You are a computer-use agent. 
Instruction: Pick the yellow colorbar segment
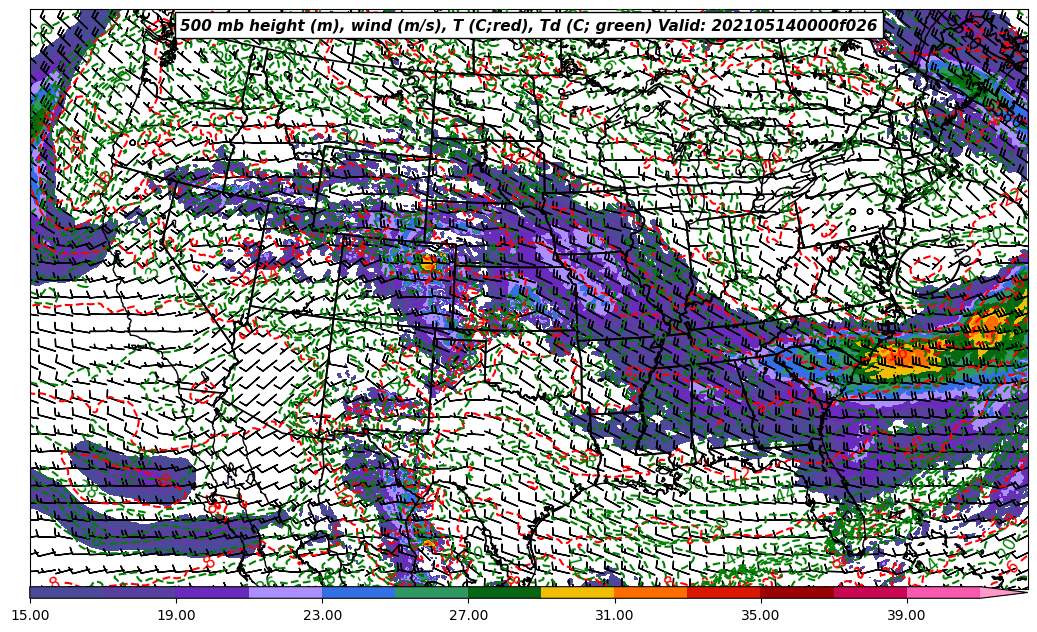(577, 592)
